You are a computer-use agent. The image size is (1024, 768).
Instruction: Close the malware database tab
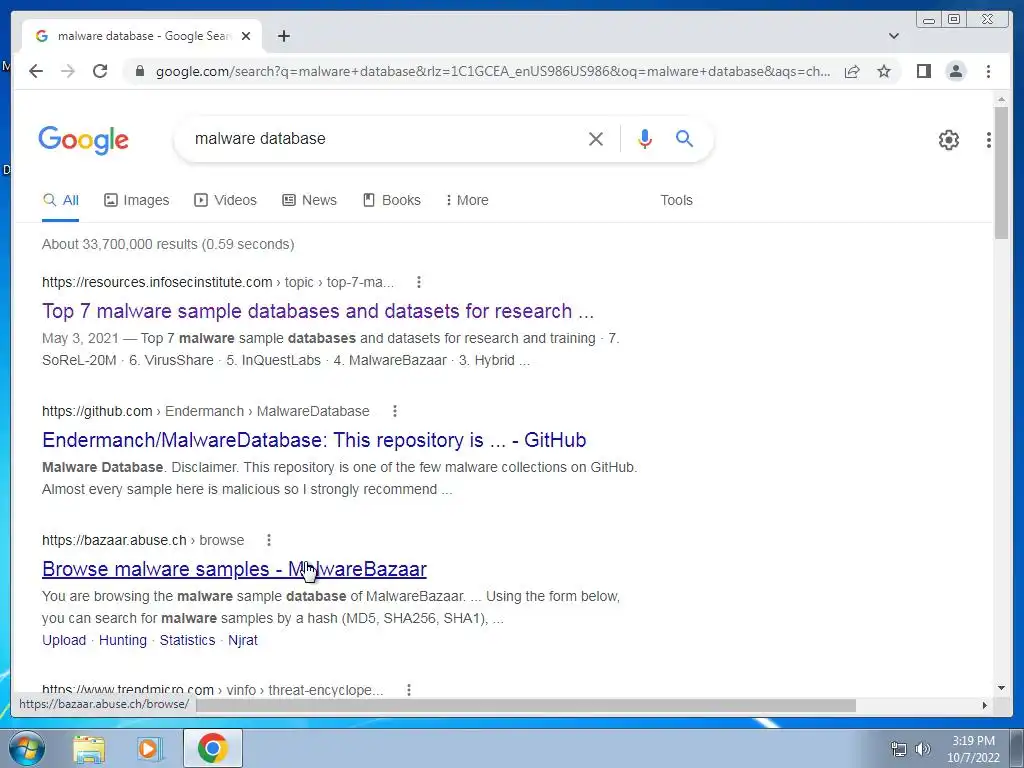click(246, 36)
